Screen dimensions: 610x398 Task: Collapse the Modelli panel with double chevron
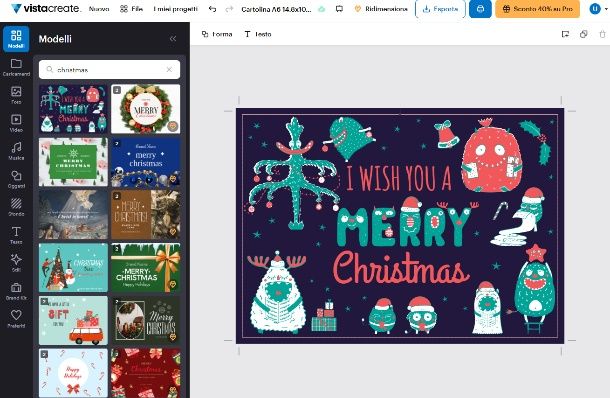pyautogui.click(x=173, y=39)
